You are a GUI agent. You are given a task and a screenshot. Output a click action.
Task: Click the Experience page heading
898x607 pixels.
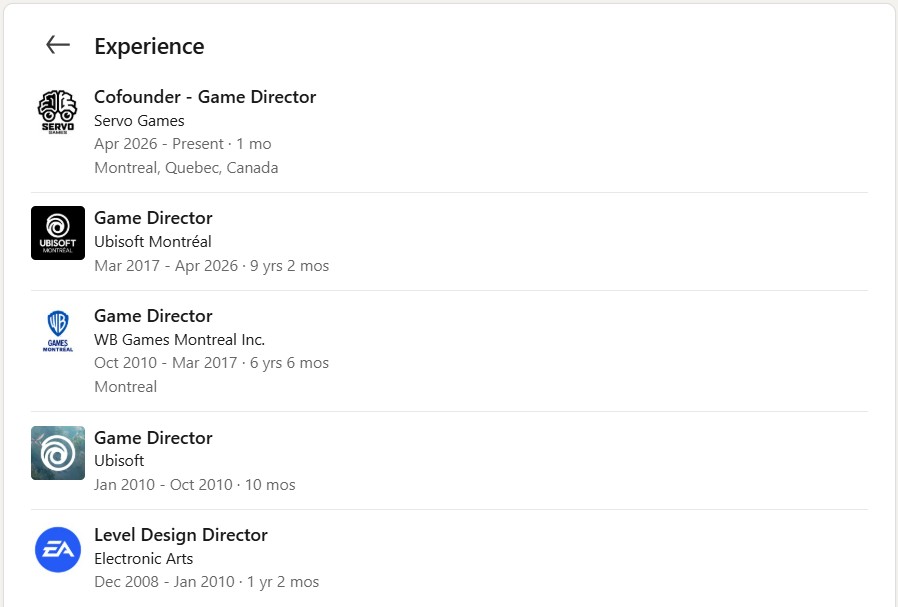(149, 46)
